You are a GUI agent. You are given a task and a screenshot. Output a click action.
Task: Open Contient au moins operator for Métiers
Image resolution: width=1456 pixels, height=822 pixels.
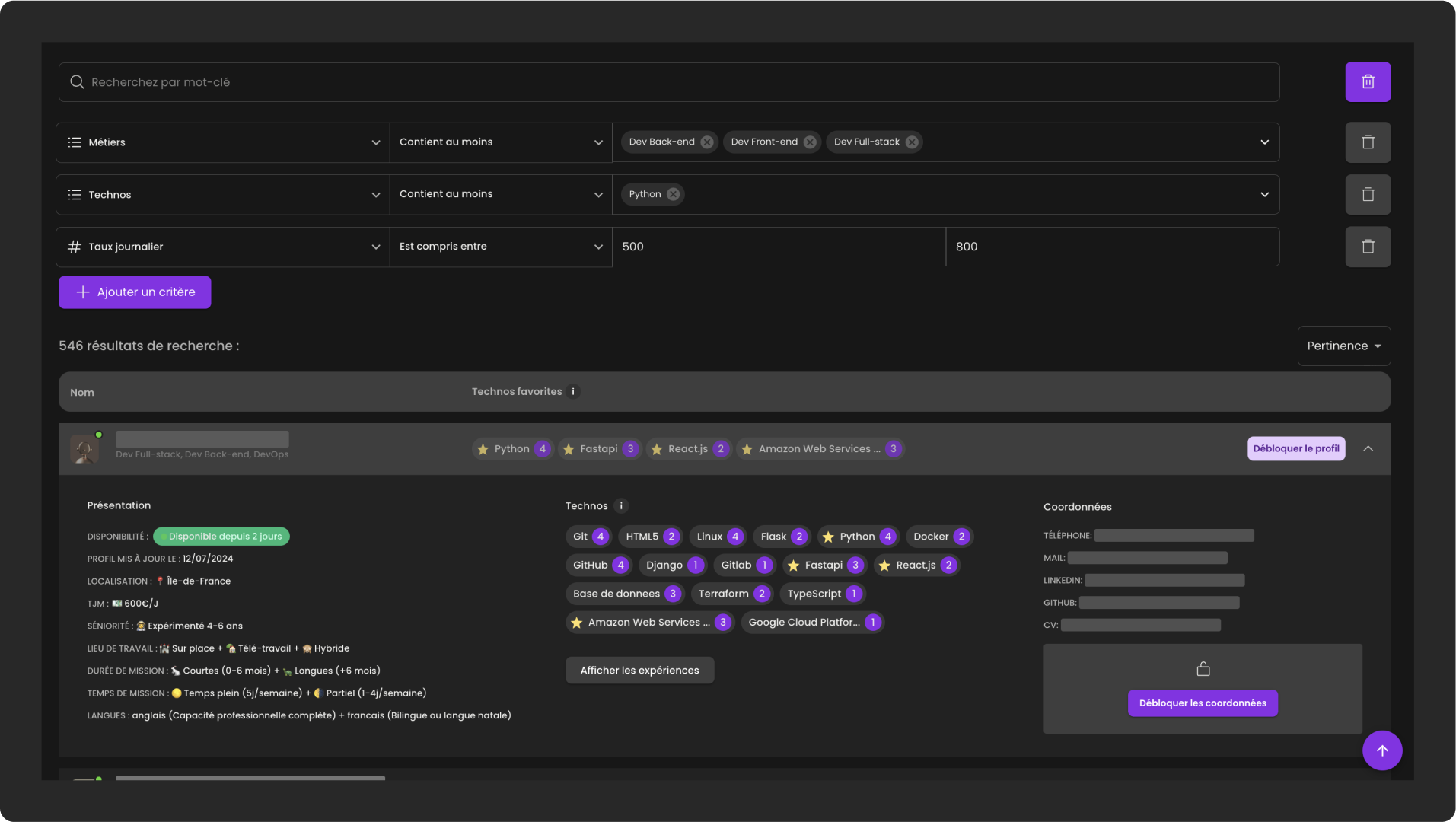point(501,142)
